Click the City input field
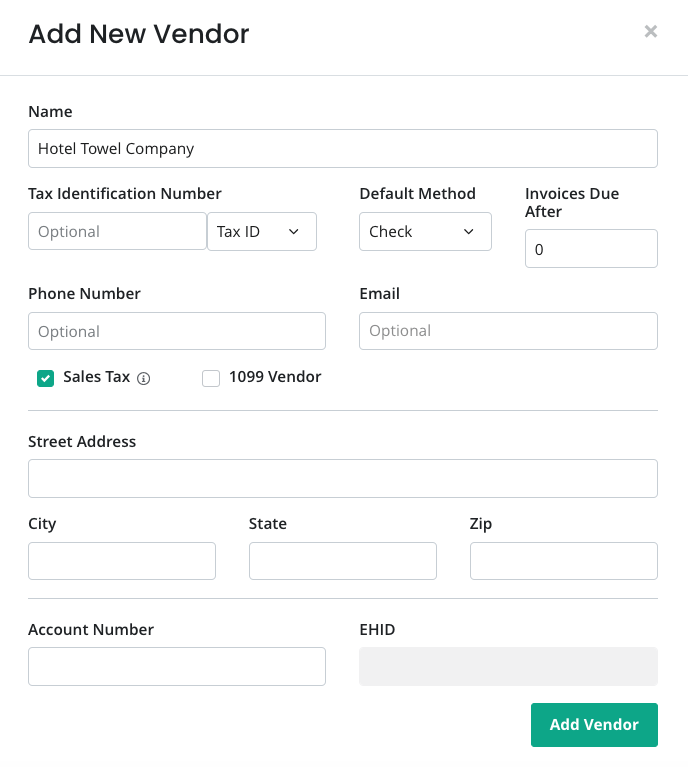The height and width of the screenshot is (767, 688). coord(122,561)
